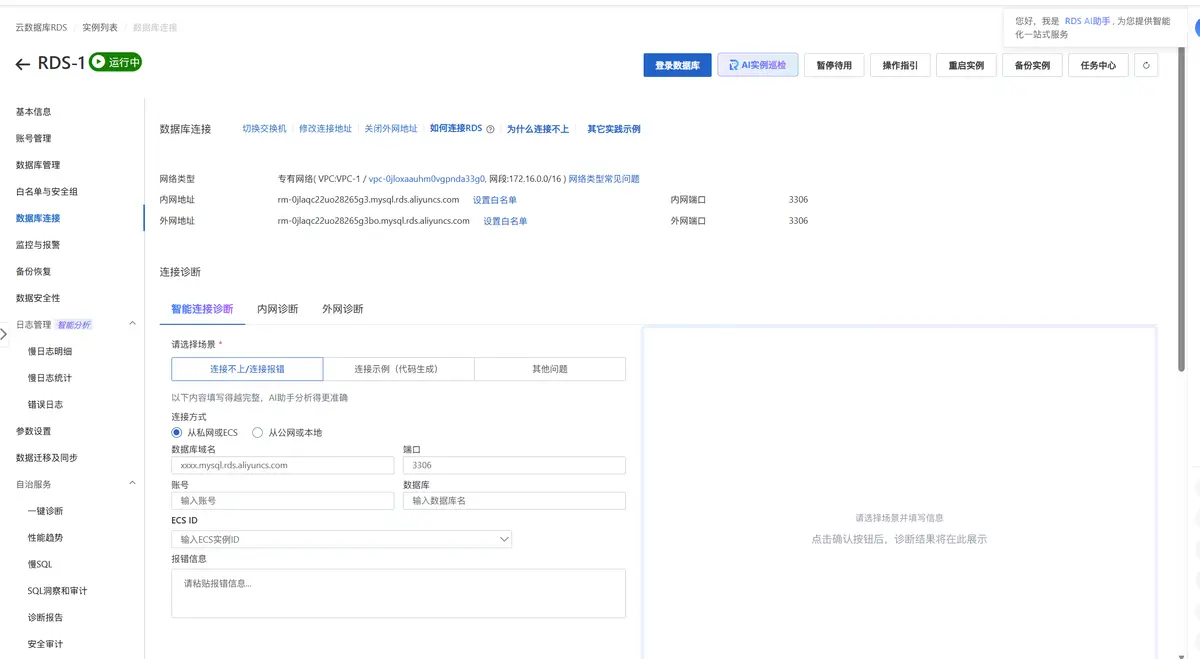
Task: Switch to the 智能连接诊断 tab
Action: tap(202, 309)
